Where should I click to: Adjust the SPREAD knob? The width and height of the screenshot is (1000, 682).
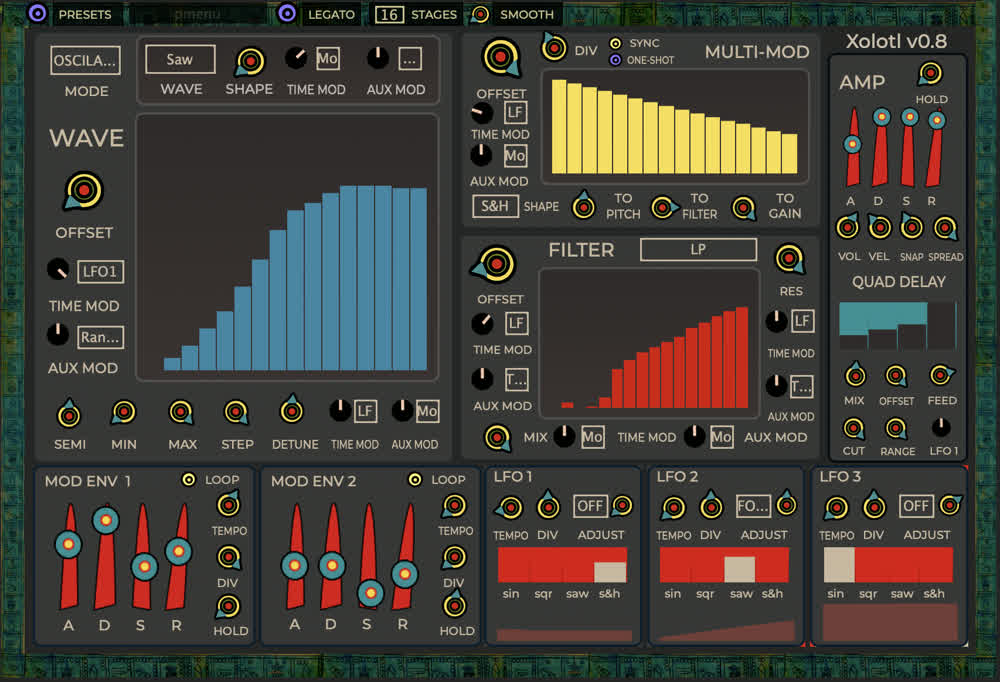(945, 228)
